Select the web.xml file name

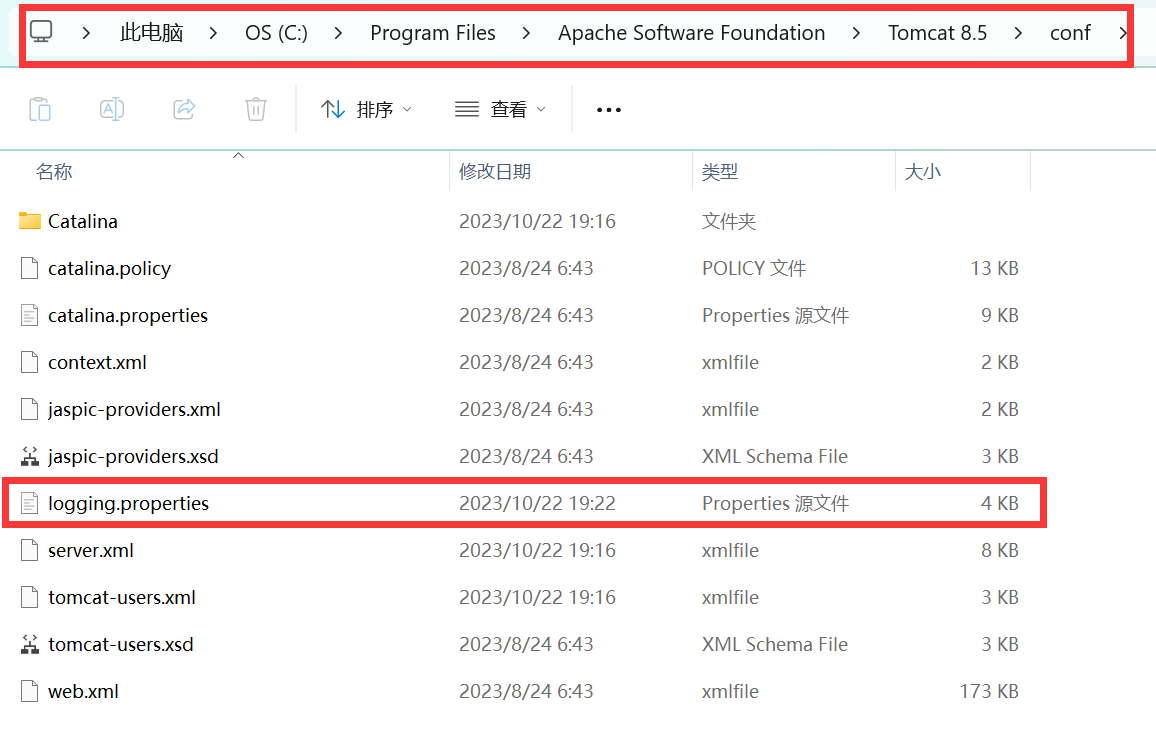(83, 692)
